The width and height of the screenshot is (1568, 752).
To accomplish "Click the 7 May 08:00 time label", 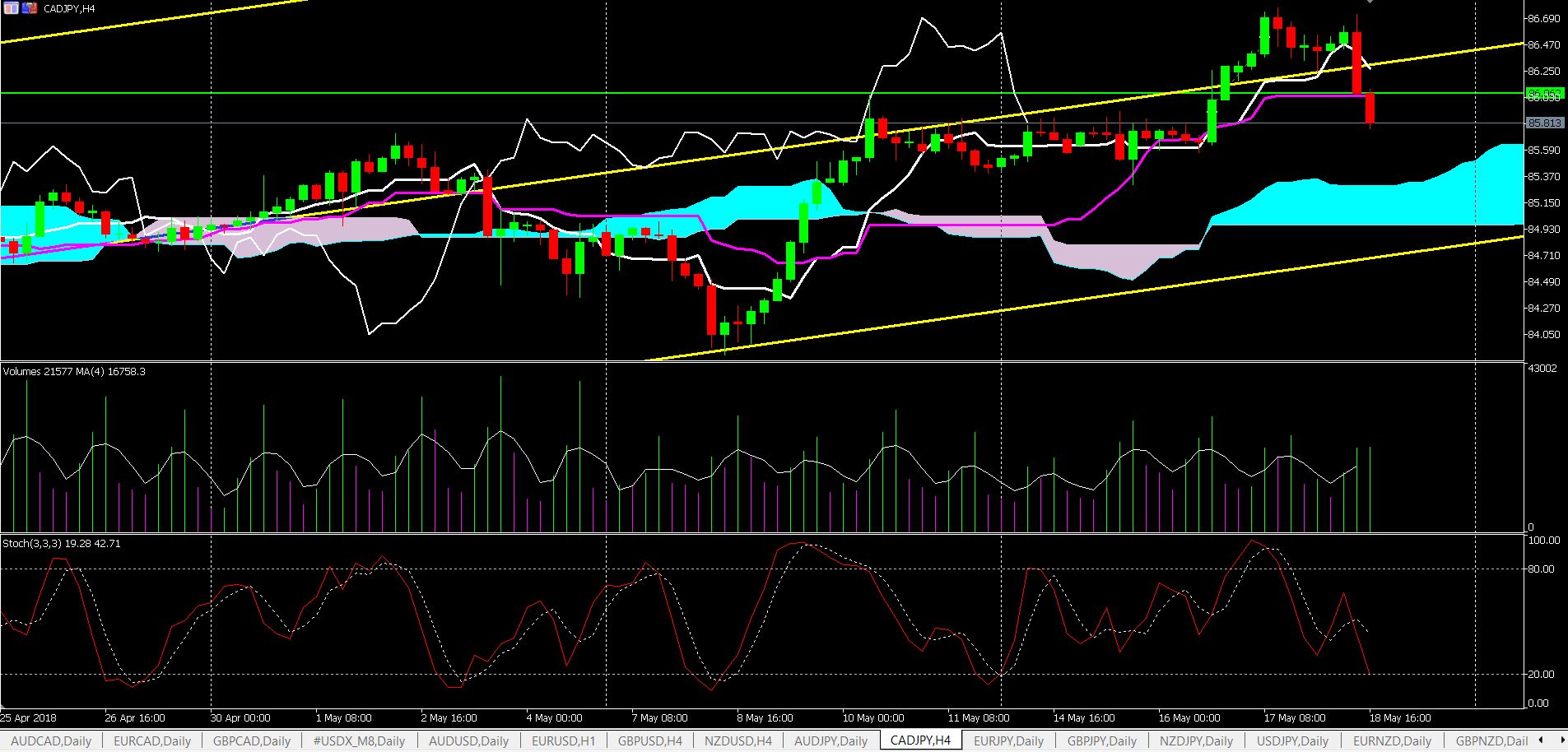I will [660, 717].
